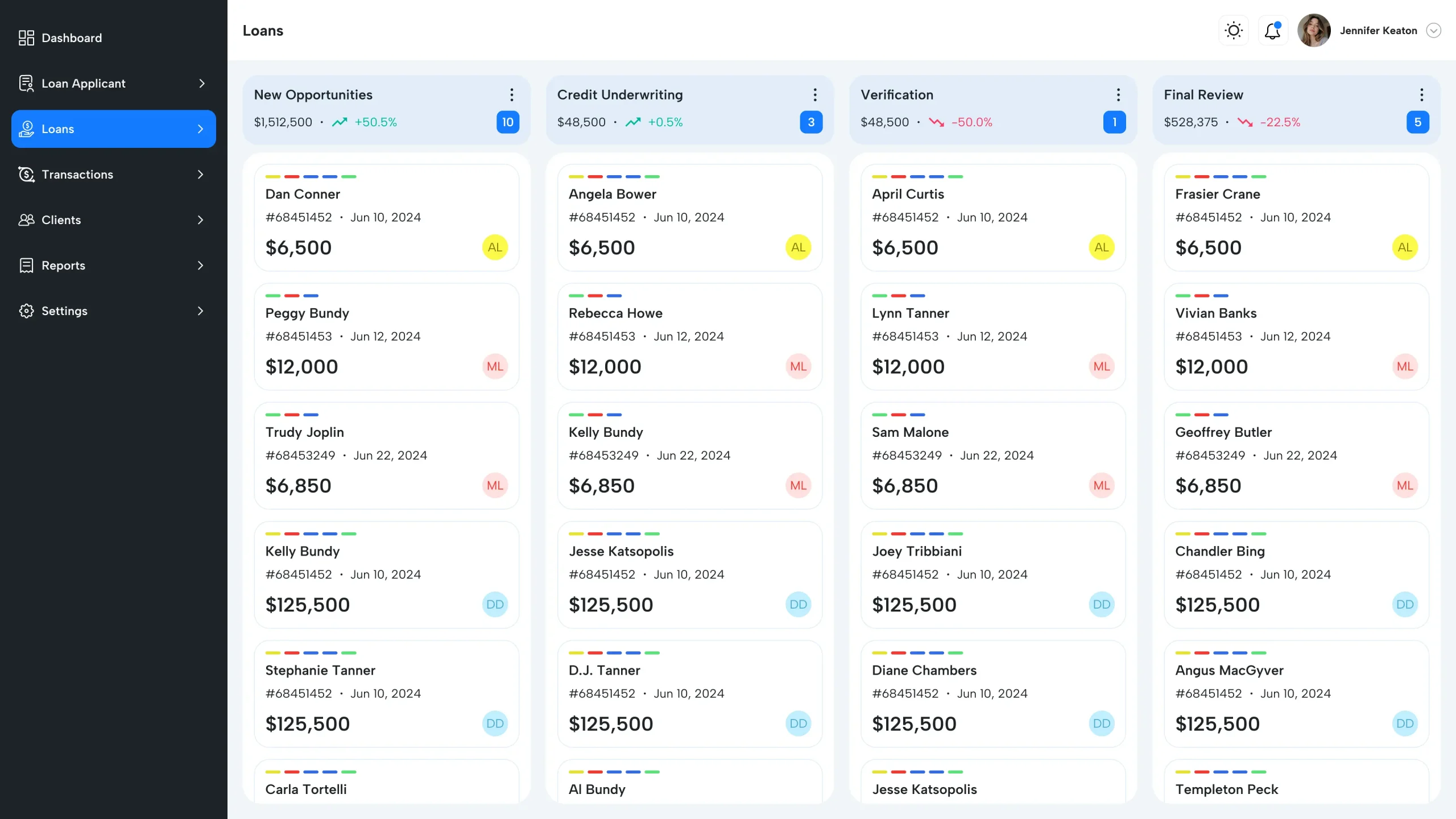The image size is (1456, 819).
Task: Open Credit Underwriting three-dot menu
Action: click(814, 94)
